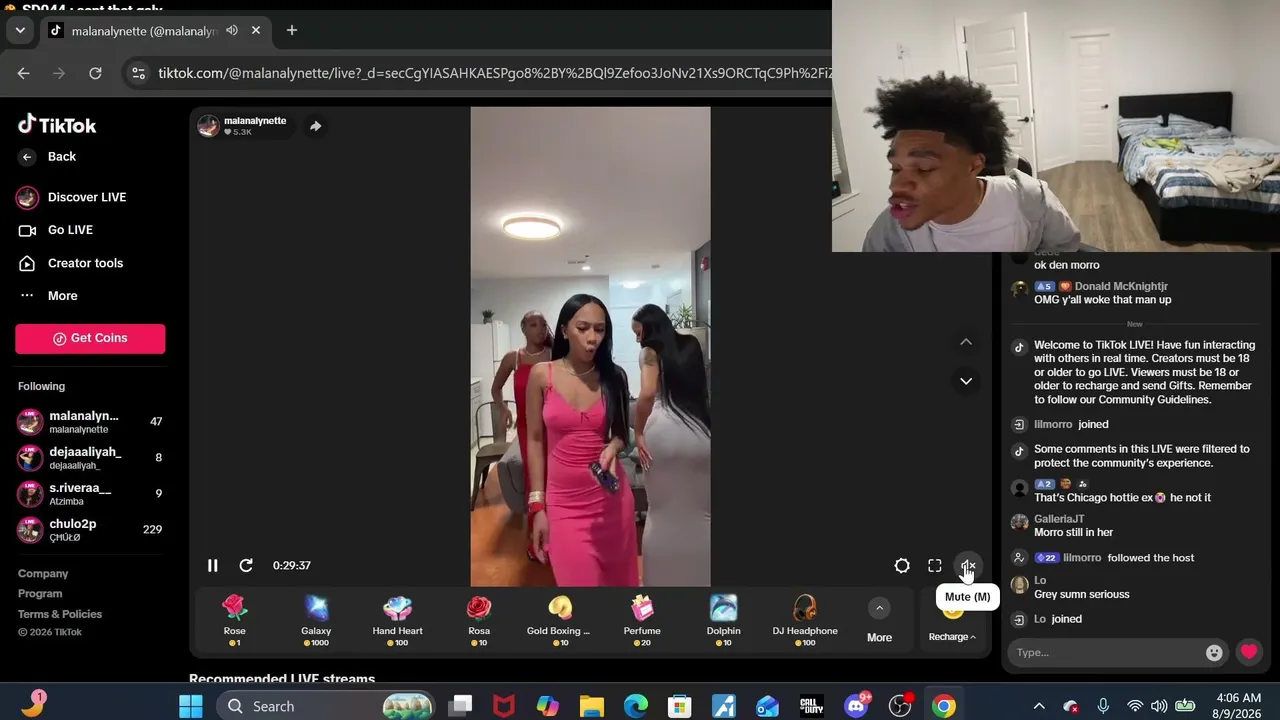The height and width of the screenshot is (720, 1280).
Task: Send a Hand Heart gift
Action: [x=398, y=620]
